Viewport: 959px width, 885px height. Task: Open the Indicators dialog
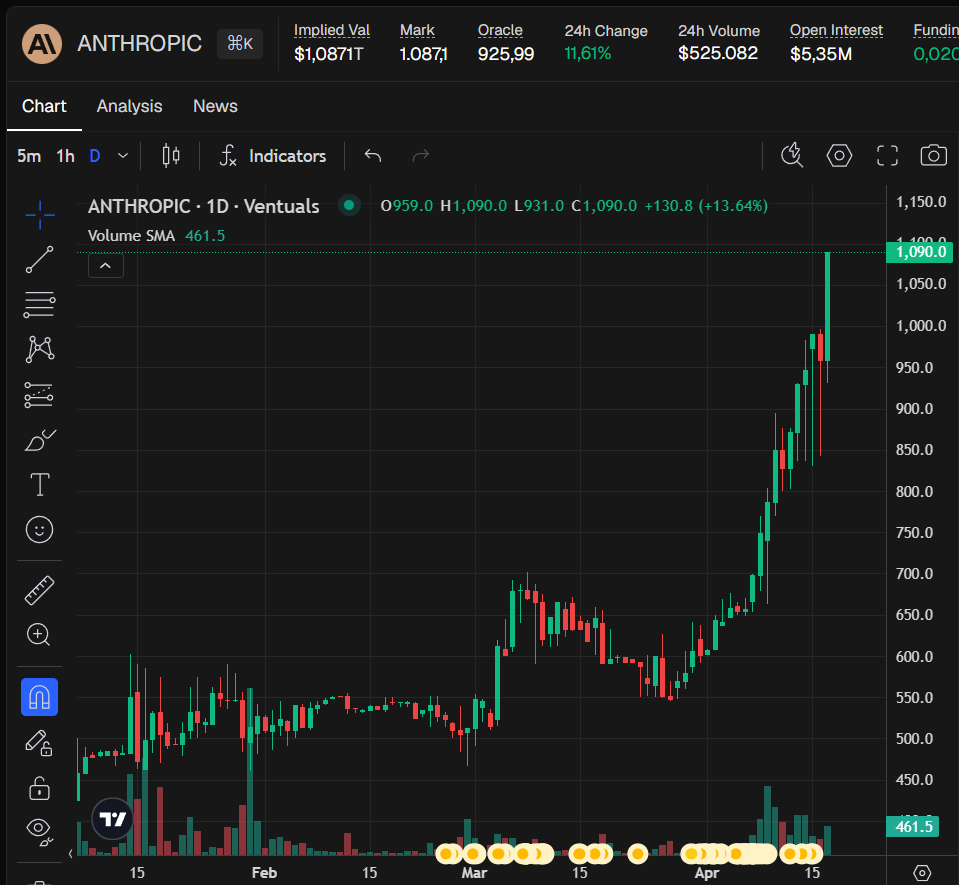[x=273, y=156]
